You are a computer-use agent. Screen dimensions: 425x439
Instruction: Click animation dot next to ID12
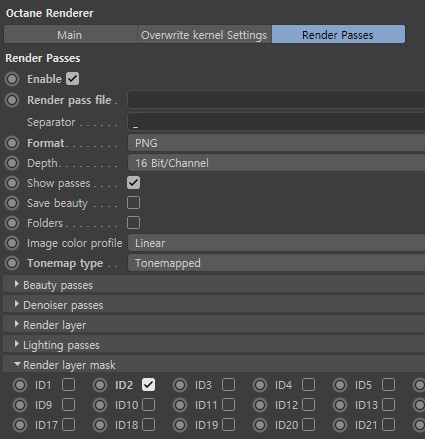(x=260, y=405)
